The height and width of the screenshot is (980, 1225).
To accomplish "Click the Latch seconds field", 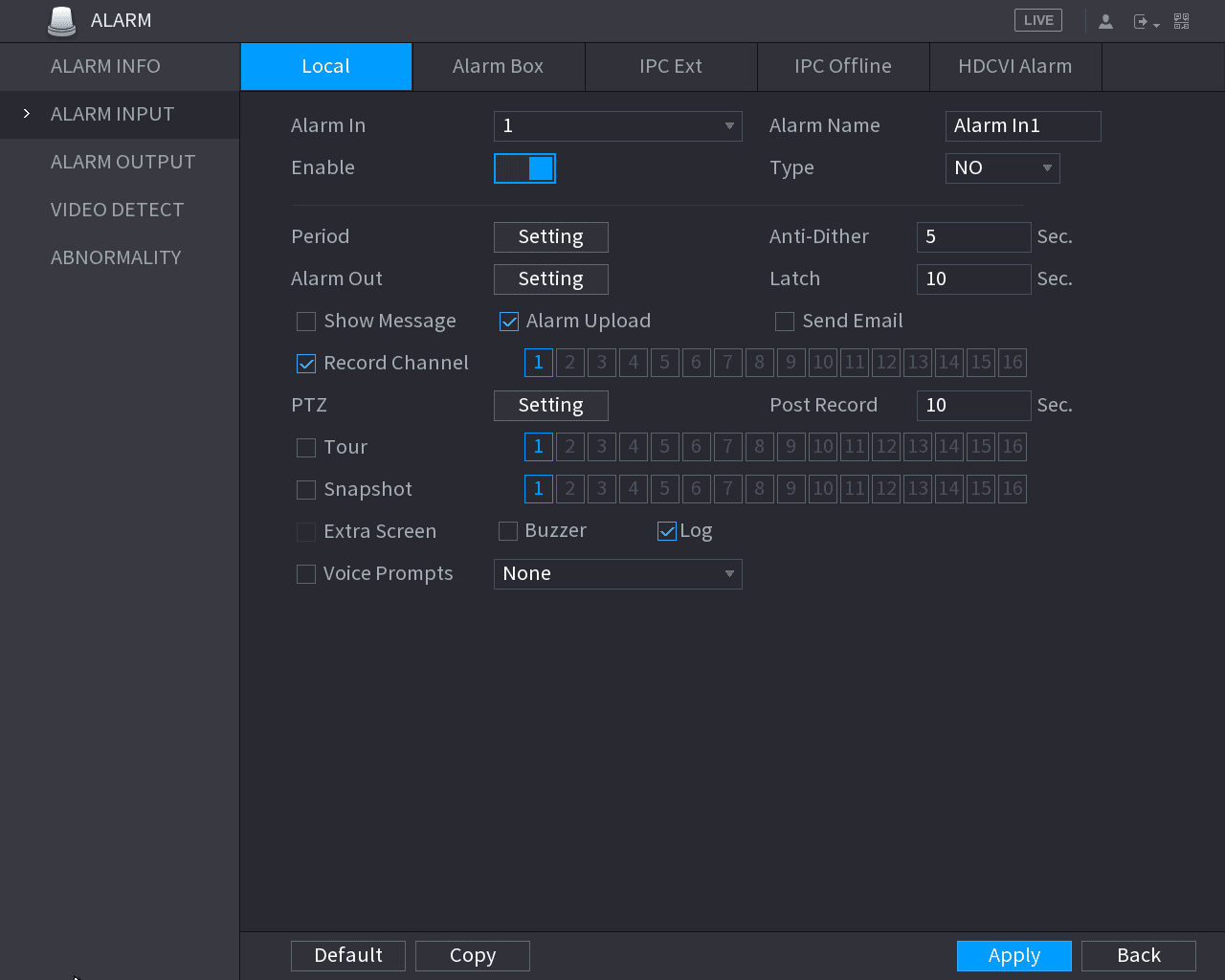I will pos(974,279).
